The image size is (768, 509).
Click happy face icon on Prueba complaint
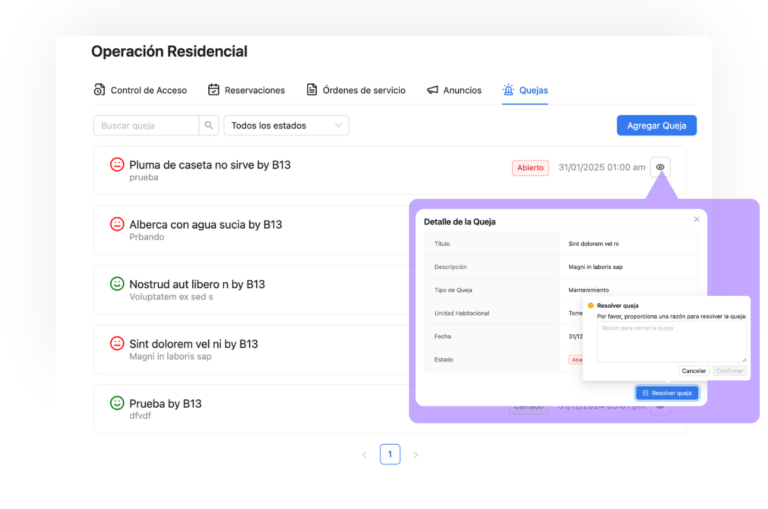[x=117, y=403]
